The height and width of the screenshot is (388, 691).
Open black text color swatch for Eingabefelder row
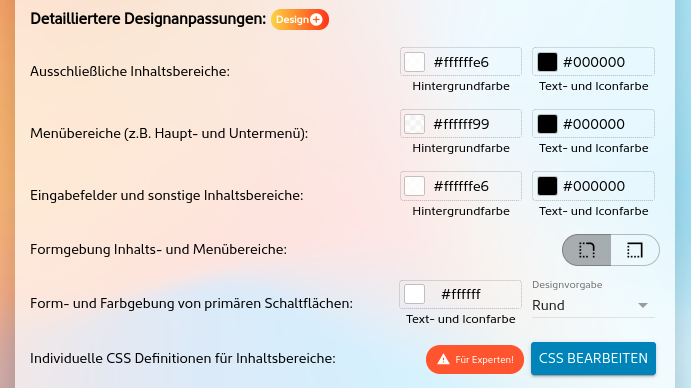pos(547,186)
